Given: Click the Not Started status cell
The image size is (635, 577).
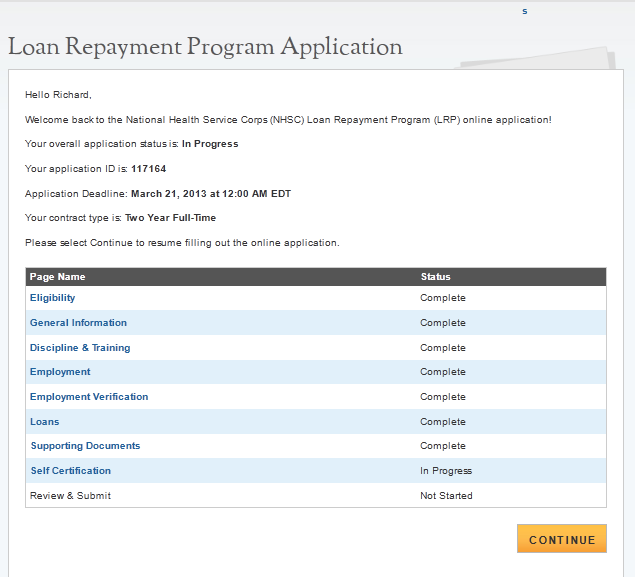Looking at the screenshot, I should click(x=446, y=496).
